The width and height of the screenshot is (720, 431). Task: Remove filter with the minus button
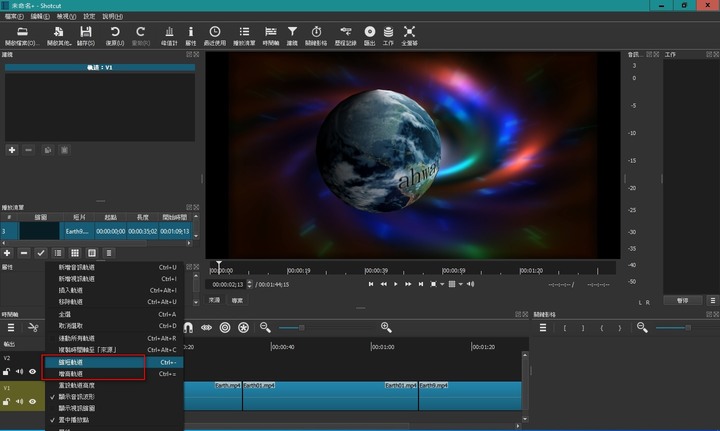28,150
